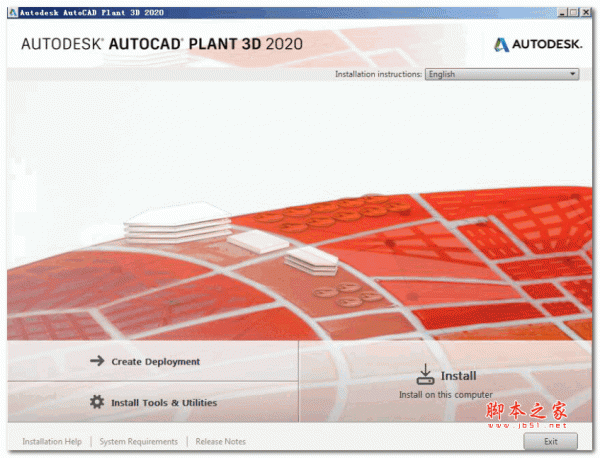Open the System Requirements link
The height and width of the screenshot is (458, 600).
[139, 442]
